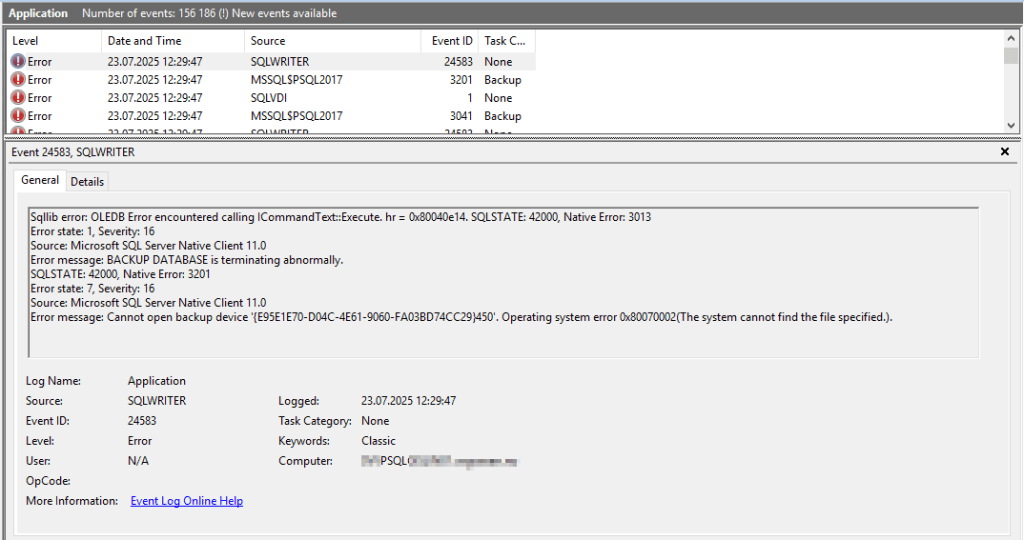Sort by Date and Time column
The height and width of the screenshot is (540, 1024).
[x=173, y=41]
